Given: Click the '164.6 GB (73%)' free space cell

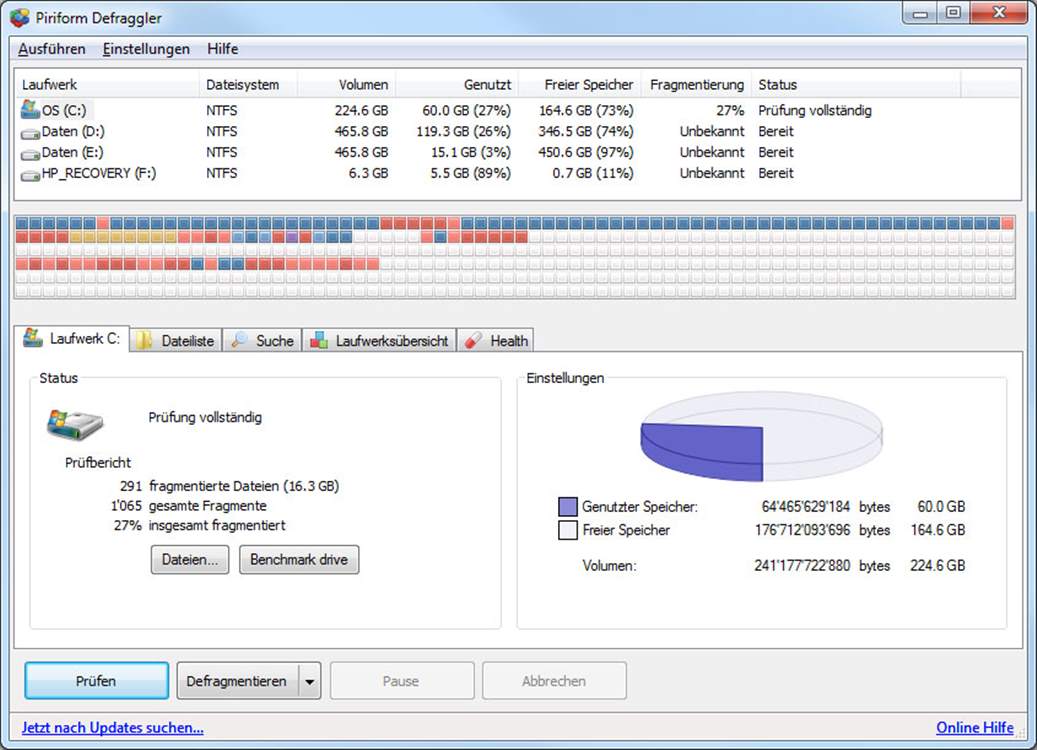Looking at the screenshot, I should click(585, 110).
